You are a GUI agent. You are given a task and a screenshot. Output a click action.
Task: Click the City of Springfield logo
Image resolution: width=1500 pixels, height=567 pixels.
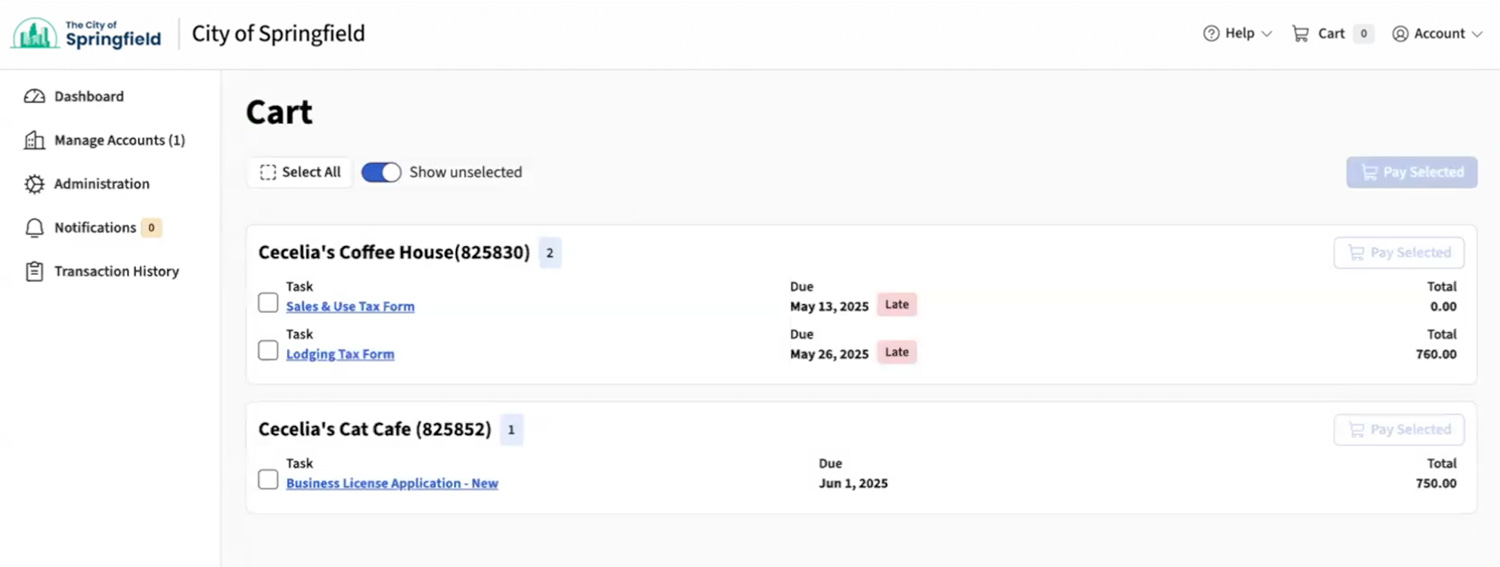(86, 34)
